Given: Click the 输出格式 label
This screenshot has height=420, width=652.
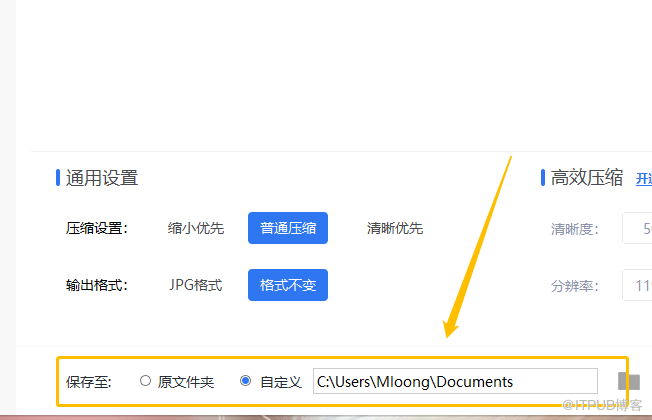Looking at the screenshot, I should tap(96, 285).
